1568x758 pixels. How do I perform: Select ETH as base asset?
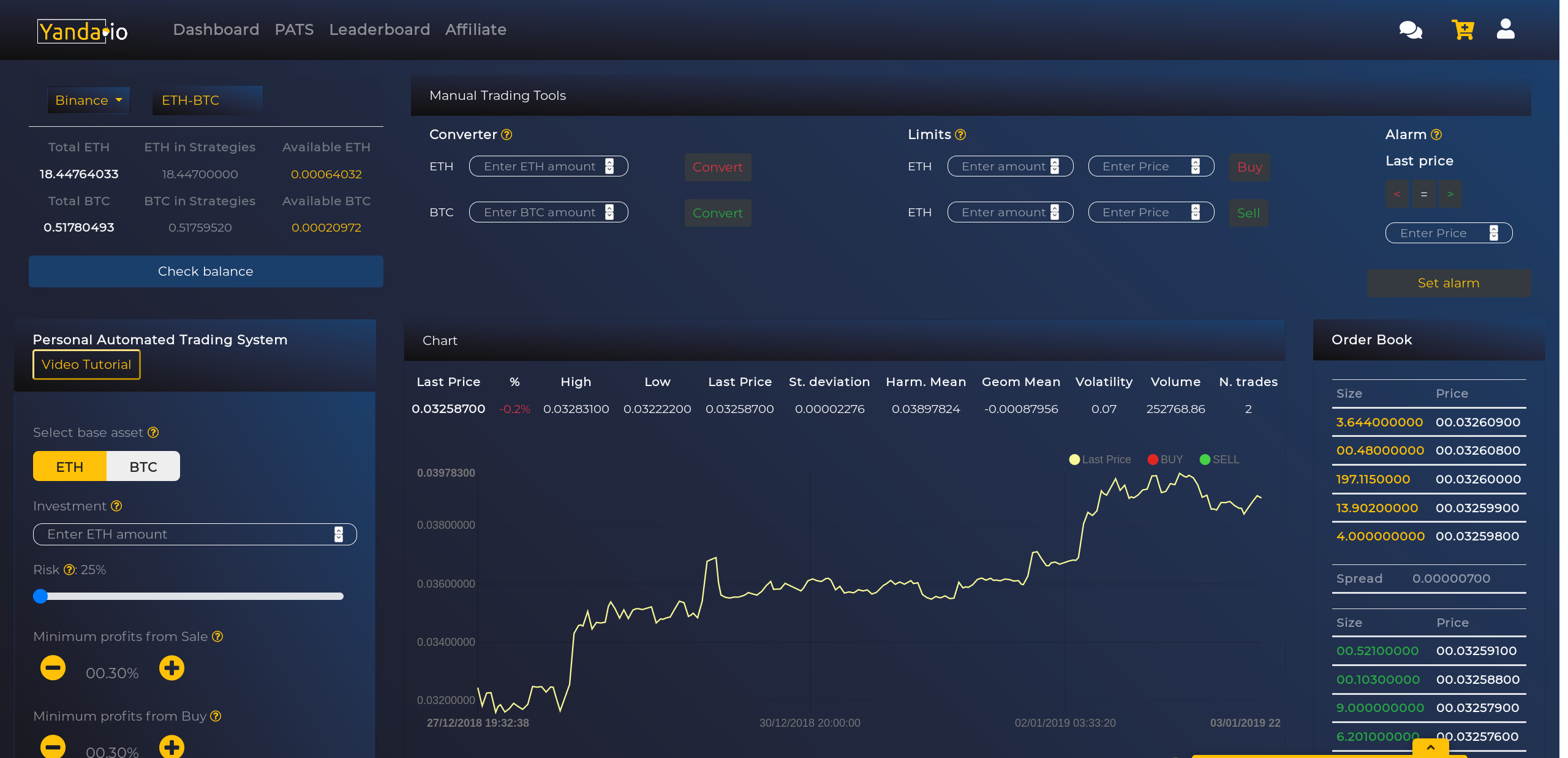click(70, 467)
